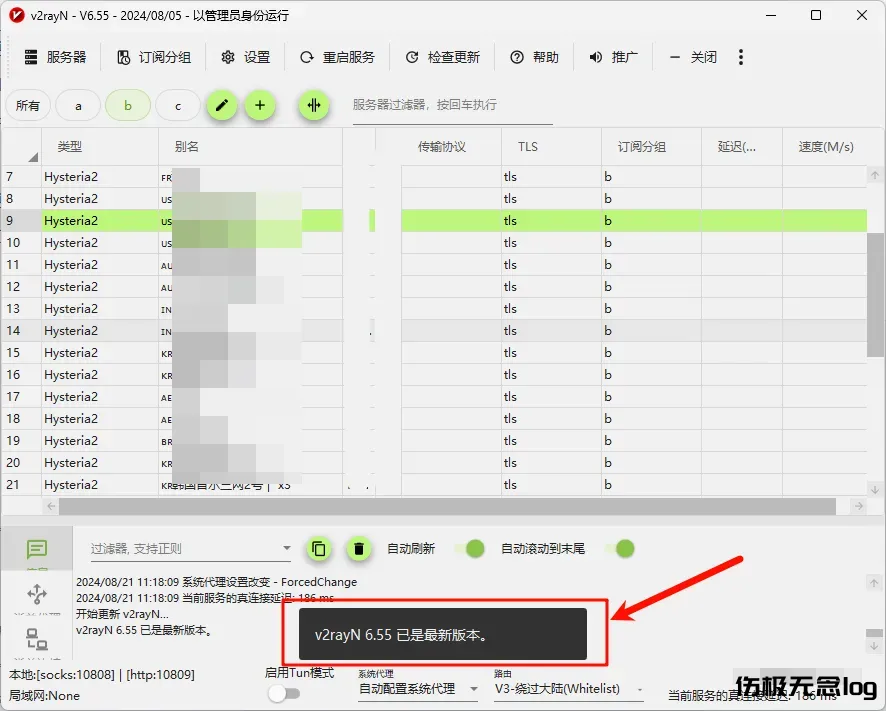Image resolution: width=886 pixels, height=711 pixels.
Task: Sort by the 别名 column header
Action: click(250, 147)
